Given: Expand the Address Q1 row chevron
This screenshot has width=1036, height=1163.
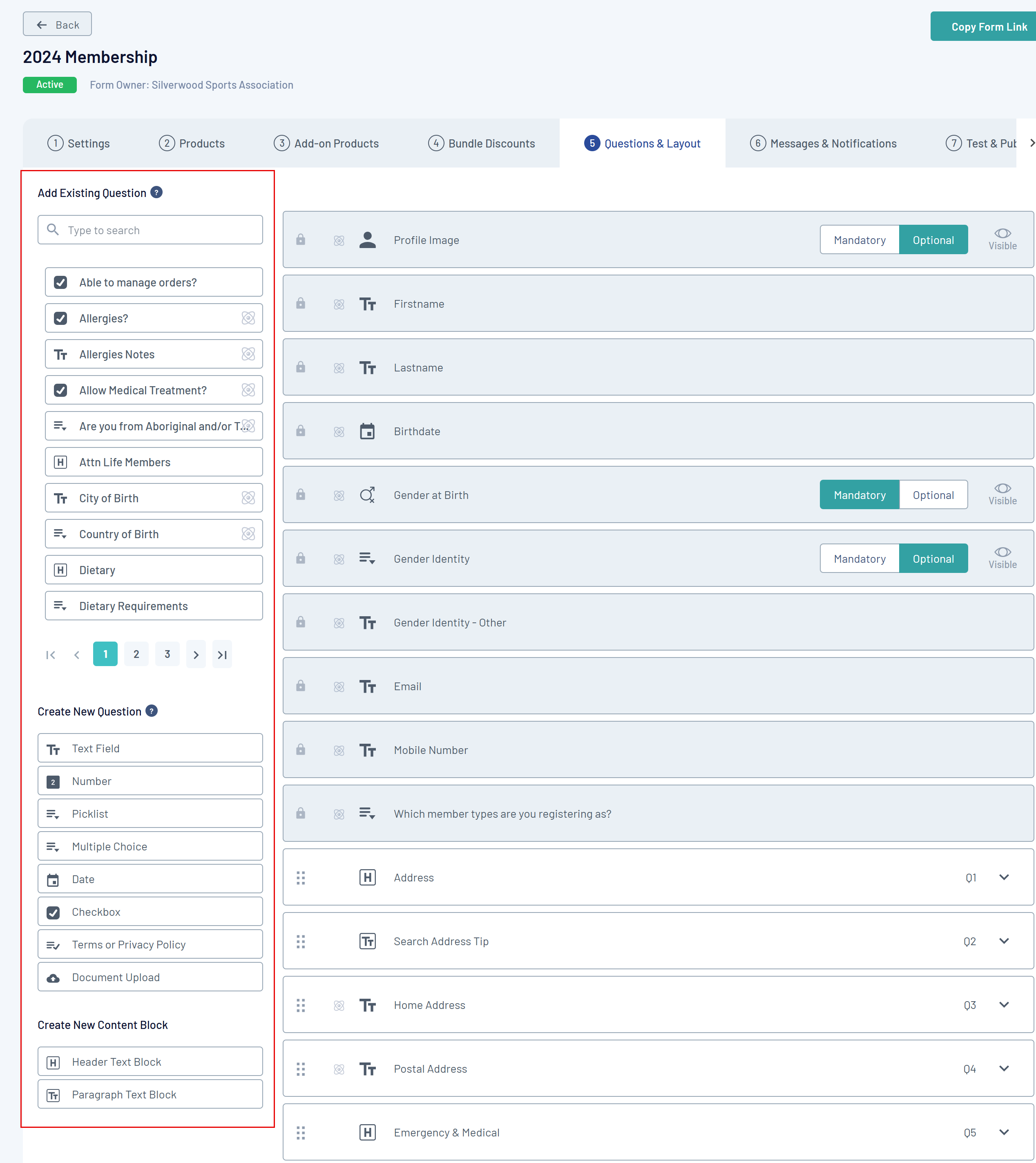Looking at the screenshot, I should [1004, 877].
